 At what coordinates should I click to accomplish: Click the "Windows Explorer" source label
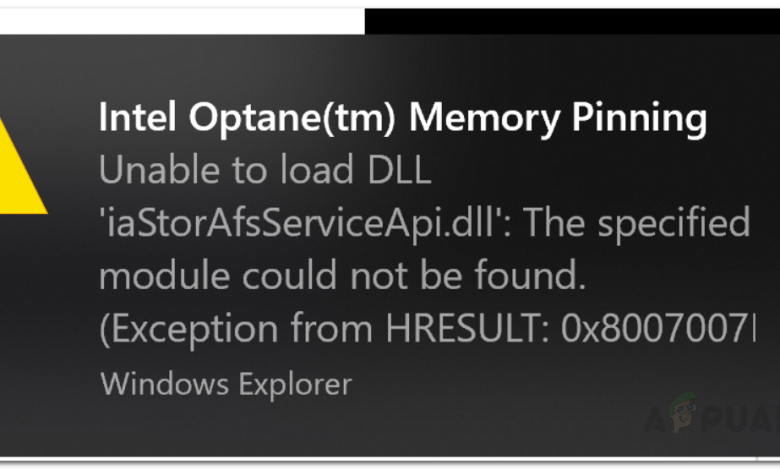pos(225,384)
